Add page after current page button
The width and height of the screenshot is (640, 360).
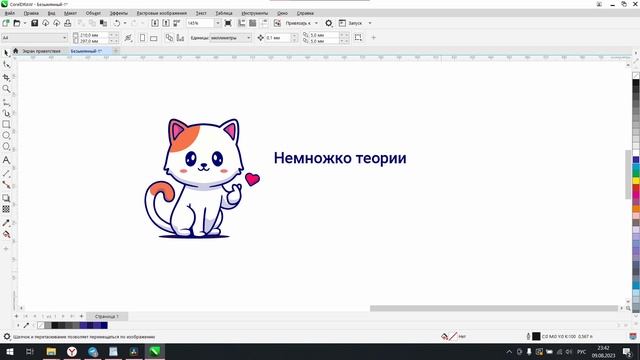[x=81, y=316]
